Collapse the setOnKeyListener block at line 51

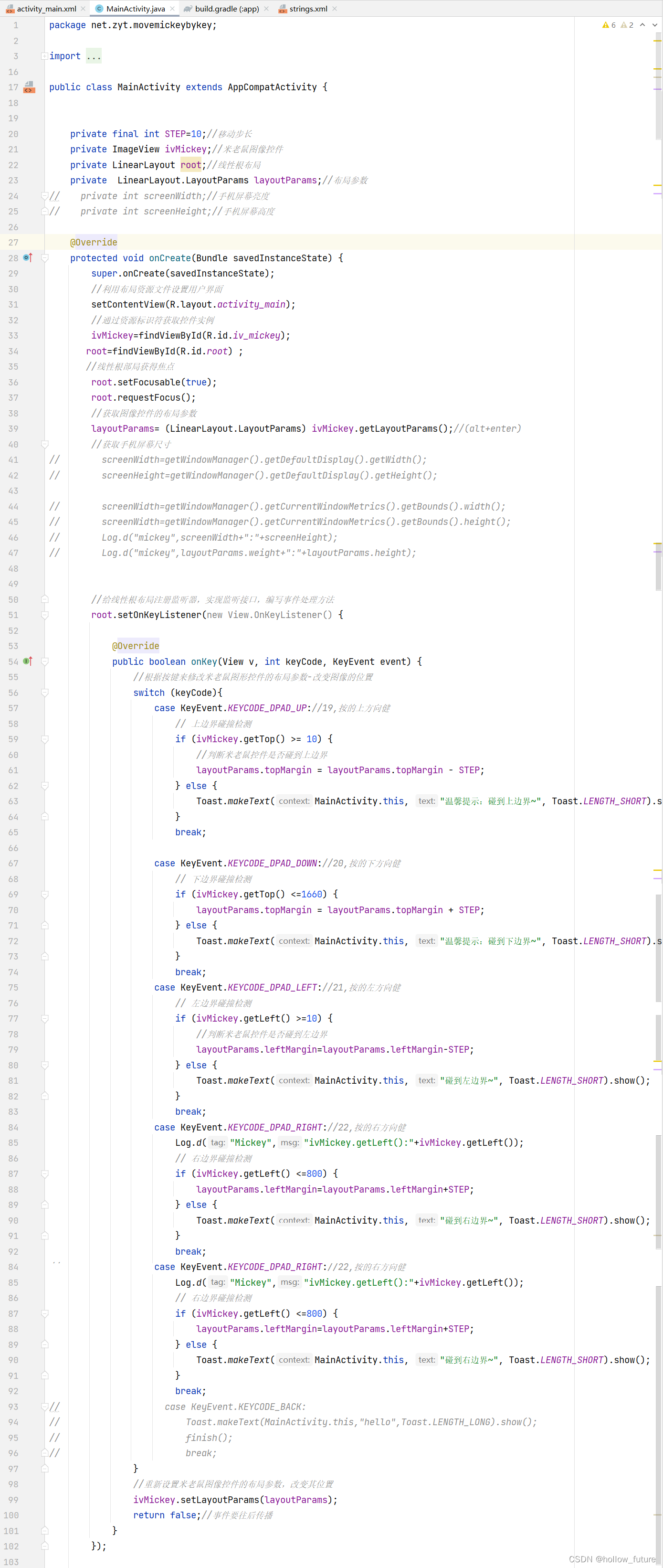pyautogui.click(x=44, y=615)
